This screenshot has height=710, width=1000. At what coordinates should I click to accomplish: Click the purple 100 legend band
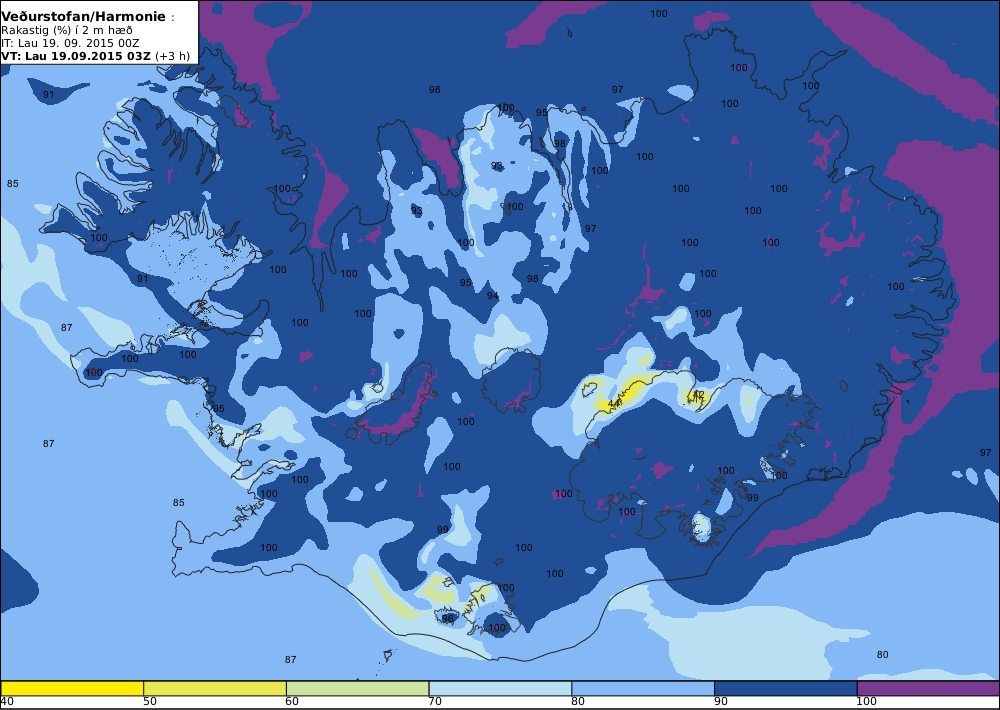click(x=929, y=688)
